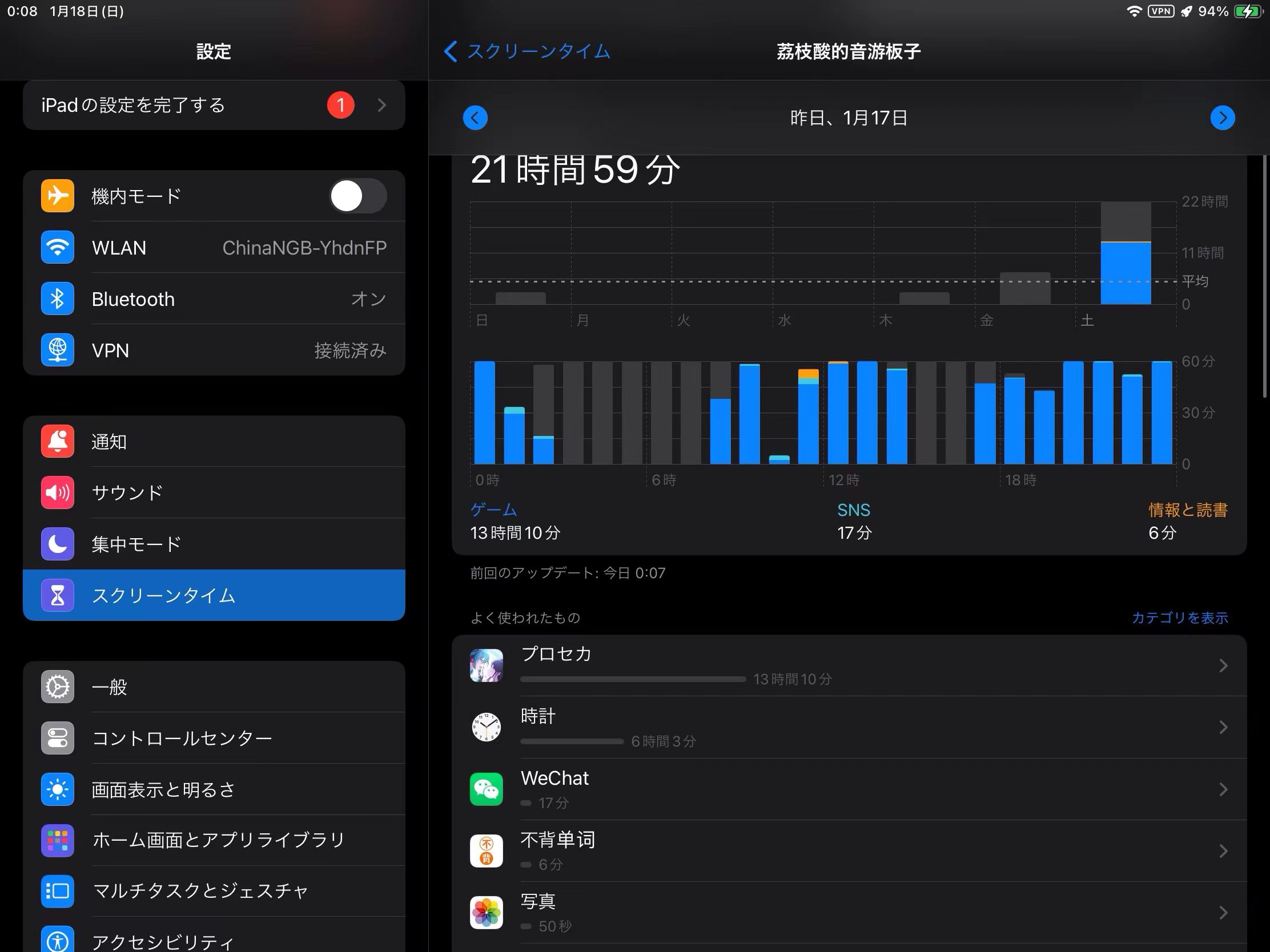The image size is (1270, 952).
Task: Open iPadの設定を完了する disclosure chevron
Action: click(382, 105)
